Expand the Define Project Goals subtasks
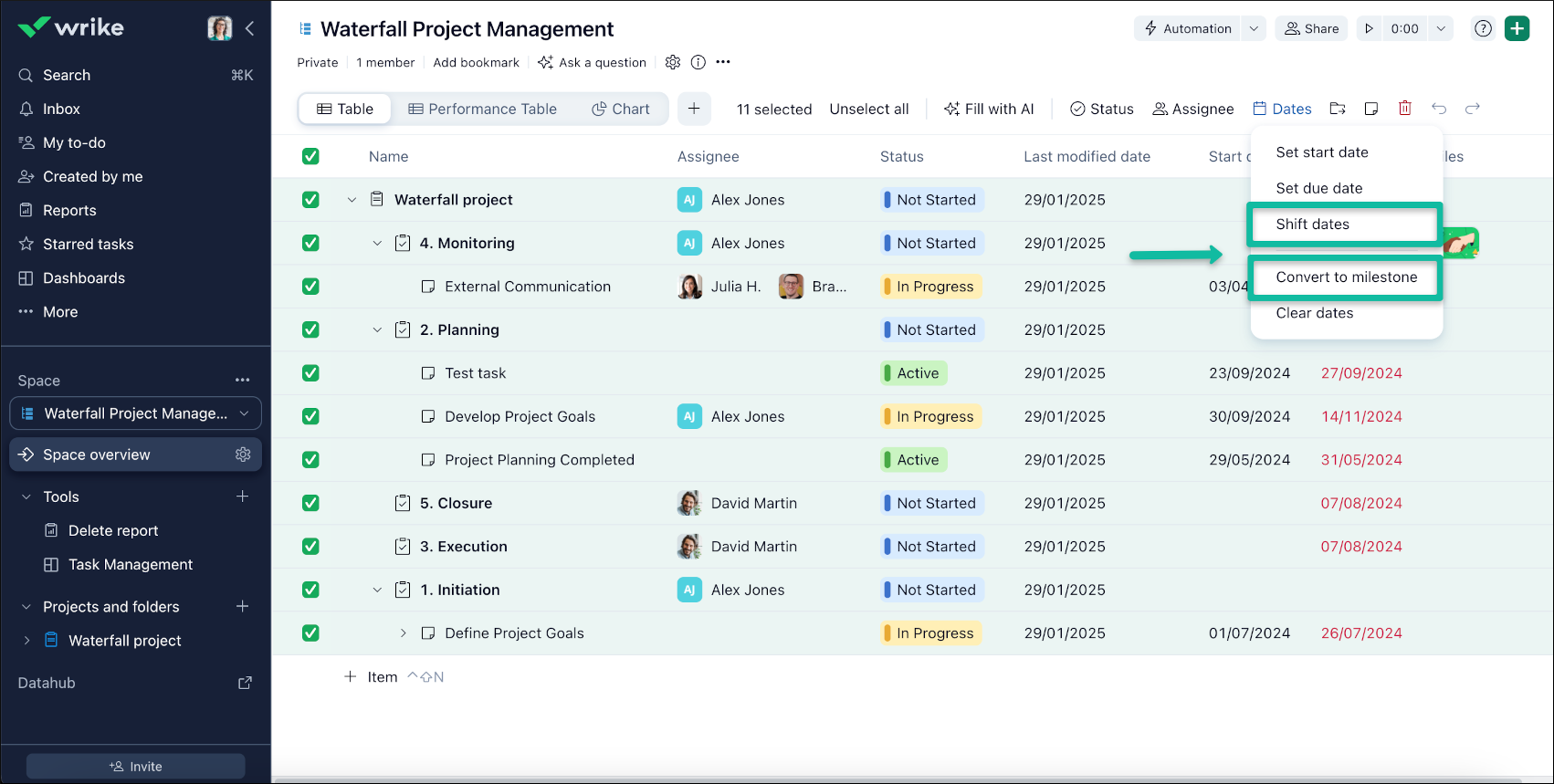The height and width of the screenshot is (784, 1554). 403,633
